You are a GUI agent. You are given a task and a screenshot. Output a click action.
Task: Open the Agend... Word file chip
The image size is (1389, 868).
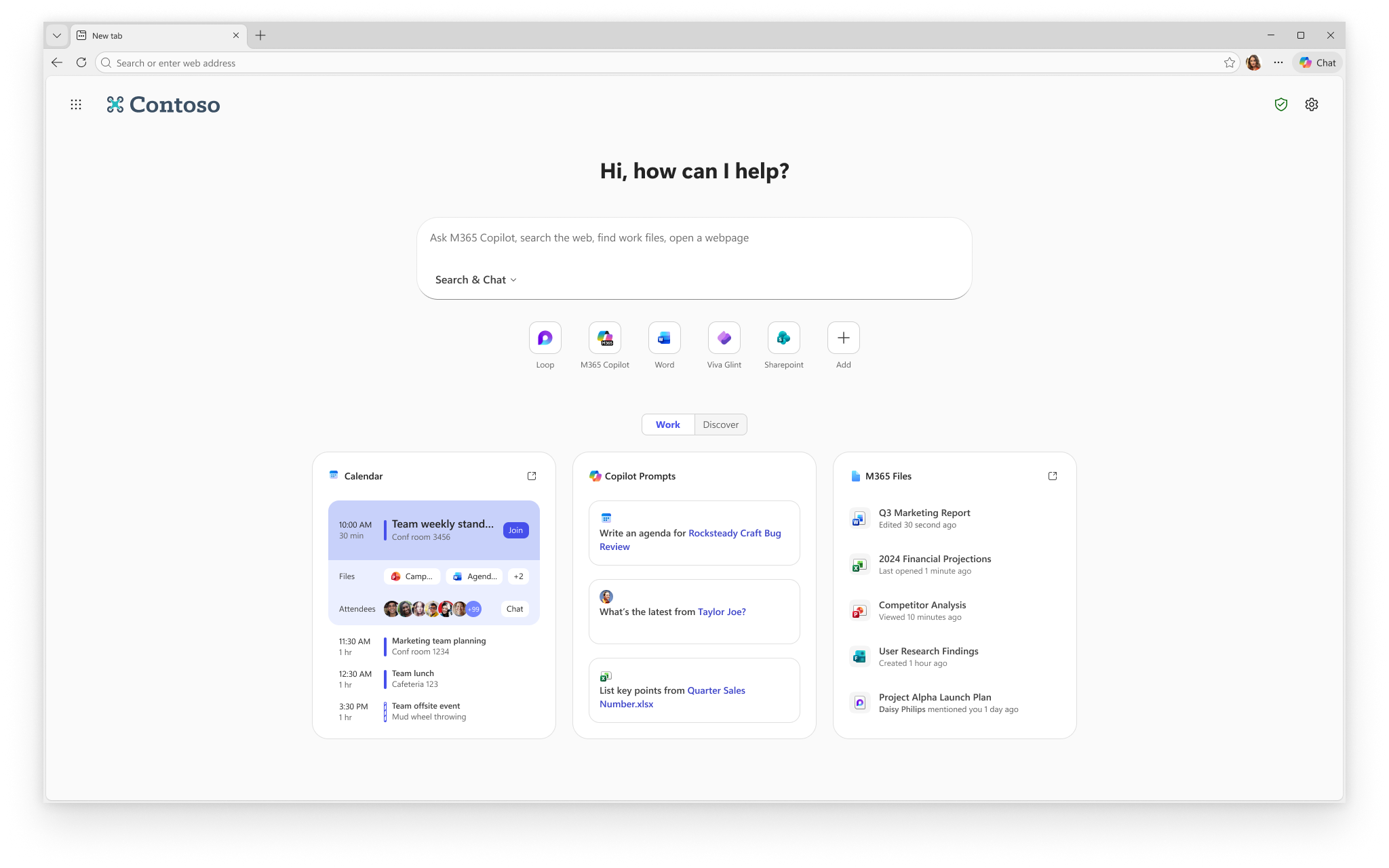tap(474, 576)
